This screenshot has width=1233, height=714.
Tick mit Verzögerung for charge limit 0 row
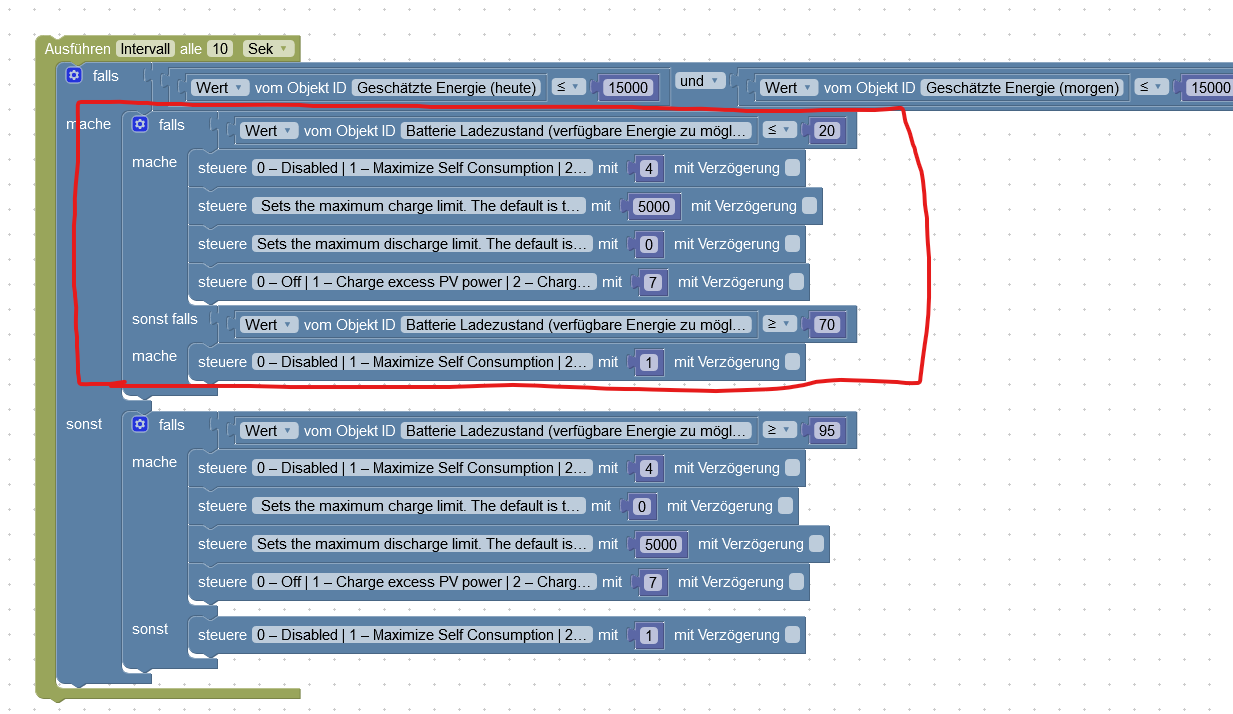click(x=785, y=506)
